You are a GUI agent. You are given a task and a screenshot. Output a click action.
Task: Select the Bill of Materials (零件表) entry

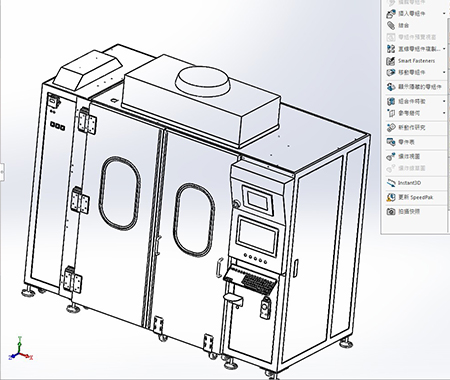[407, 142]
